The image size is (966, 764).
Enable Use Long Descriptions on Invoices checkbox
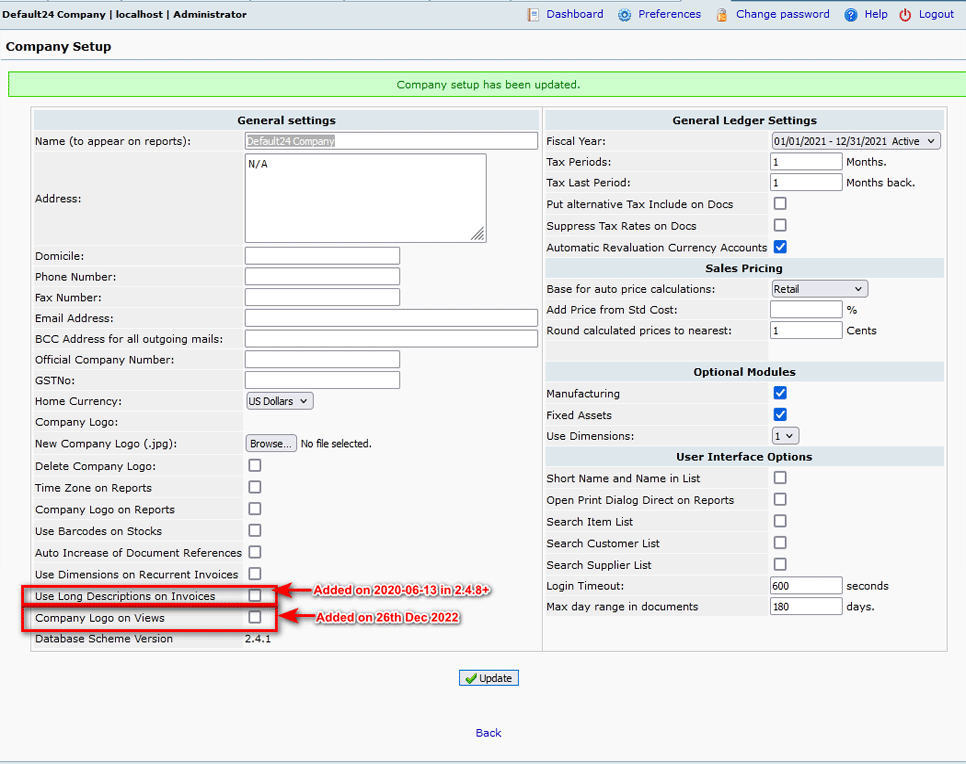click(x=255, y=596)
